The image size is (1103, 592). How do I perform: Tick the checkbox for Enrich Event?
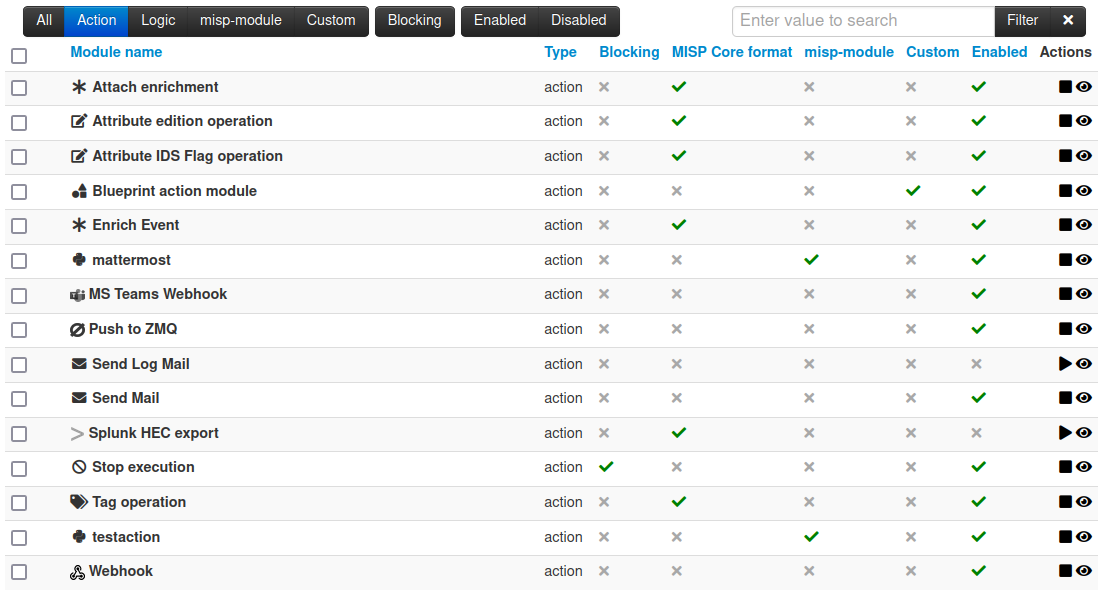coord(19,226)
